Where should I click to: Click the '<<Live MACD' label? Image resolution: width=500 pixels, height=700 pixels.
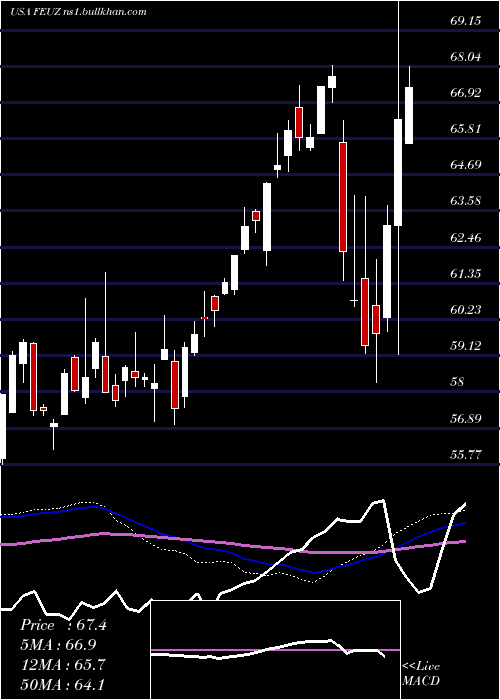point(421,673)
